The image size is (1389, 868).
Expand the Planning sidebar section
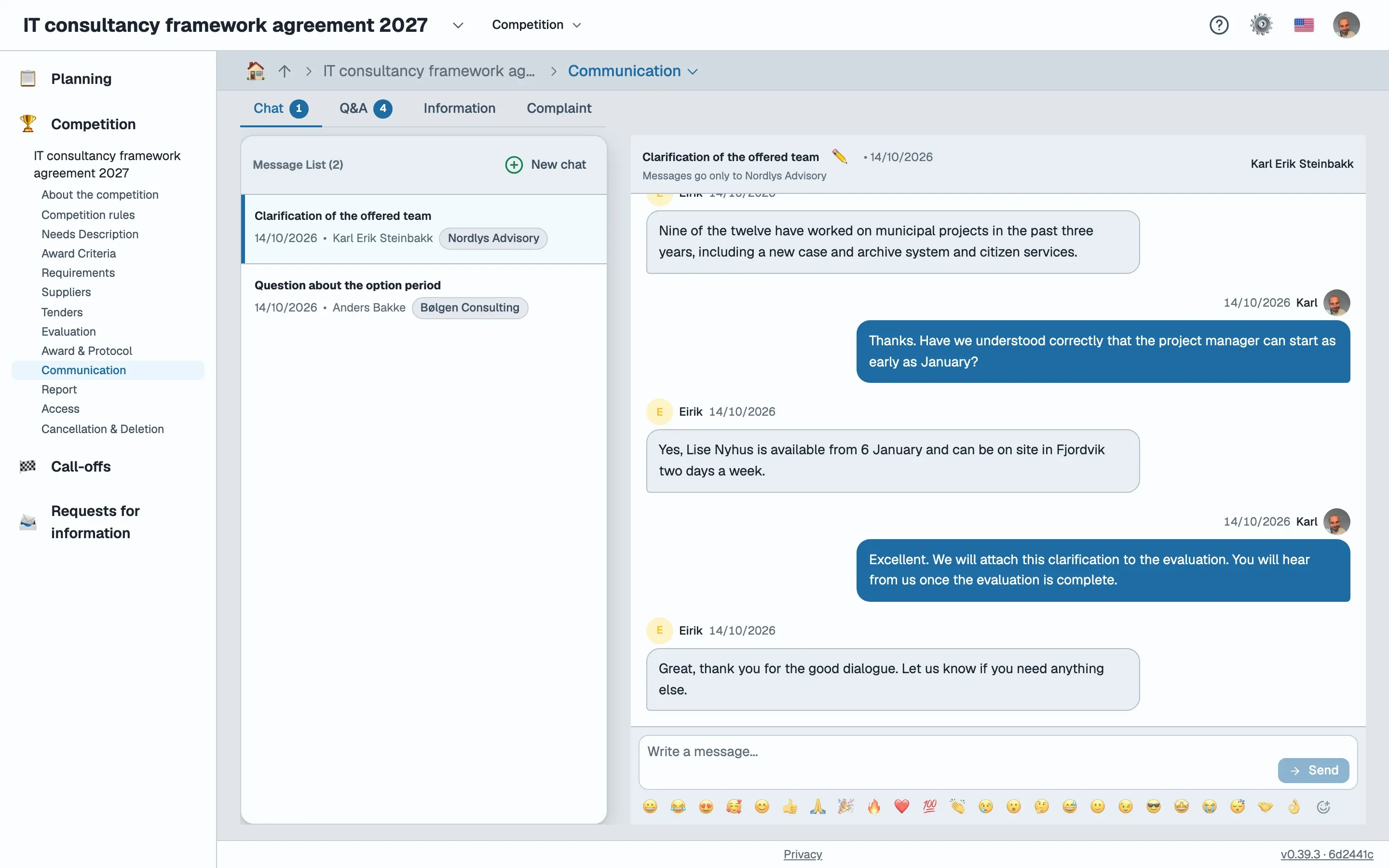(x=81, y=79)
